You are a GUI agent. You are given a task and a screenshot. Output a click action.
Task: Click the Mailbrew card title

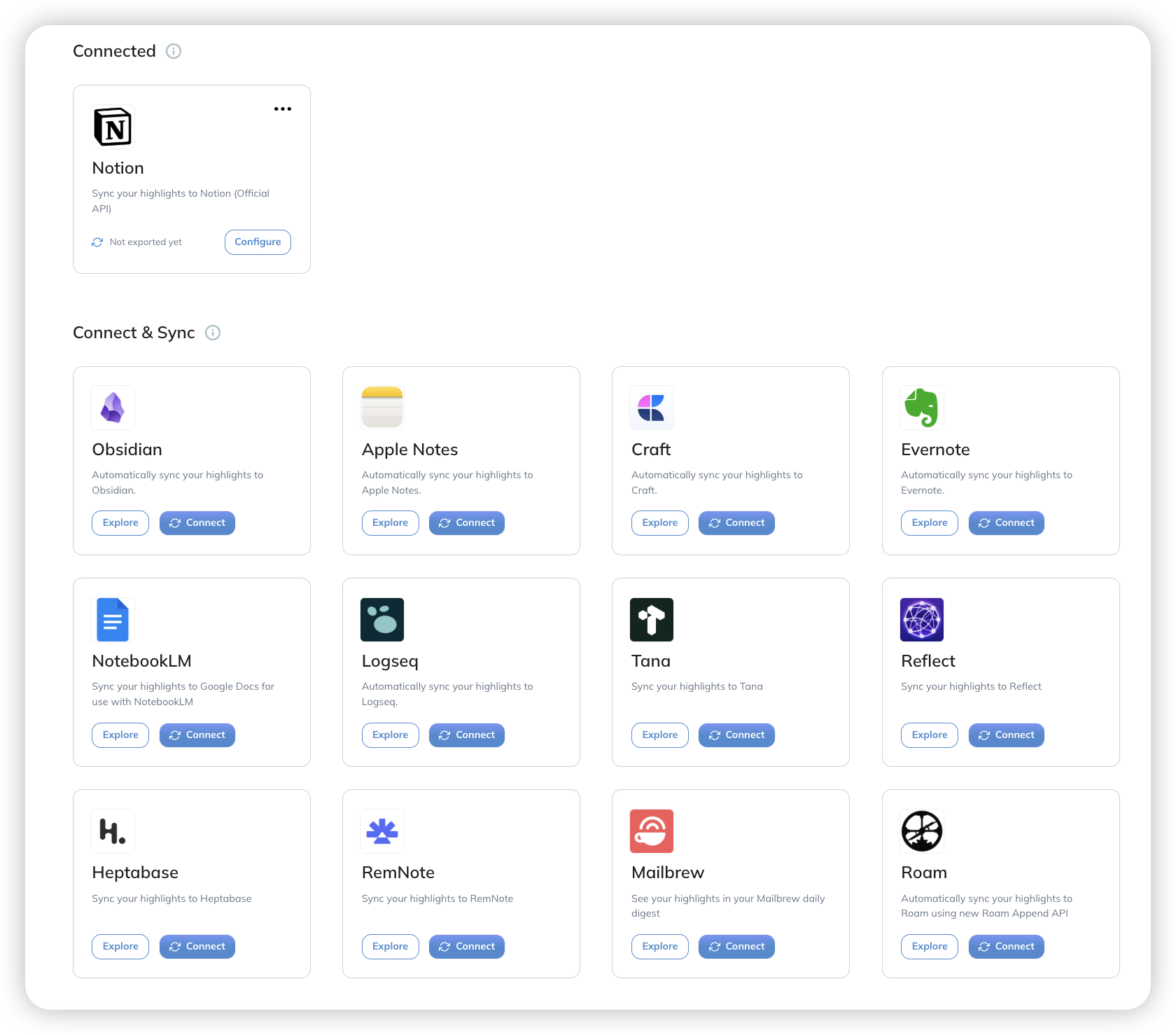668,873
